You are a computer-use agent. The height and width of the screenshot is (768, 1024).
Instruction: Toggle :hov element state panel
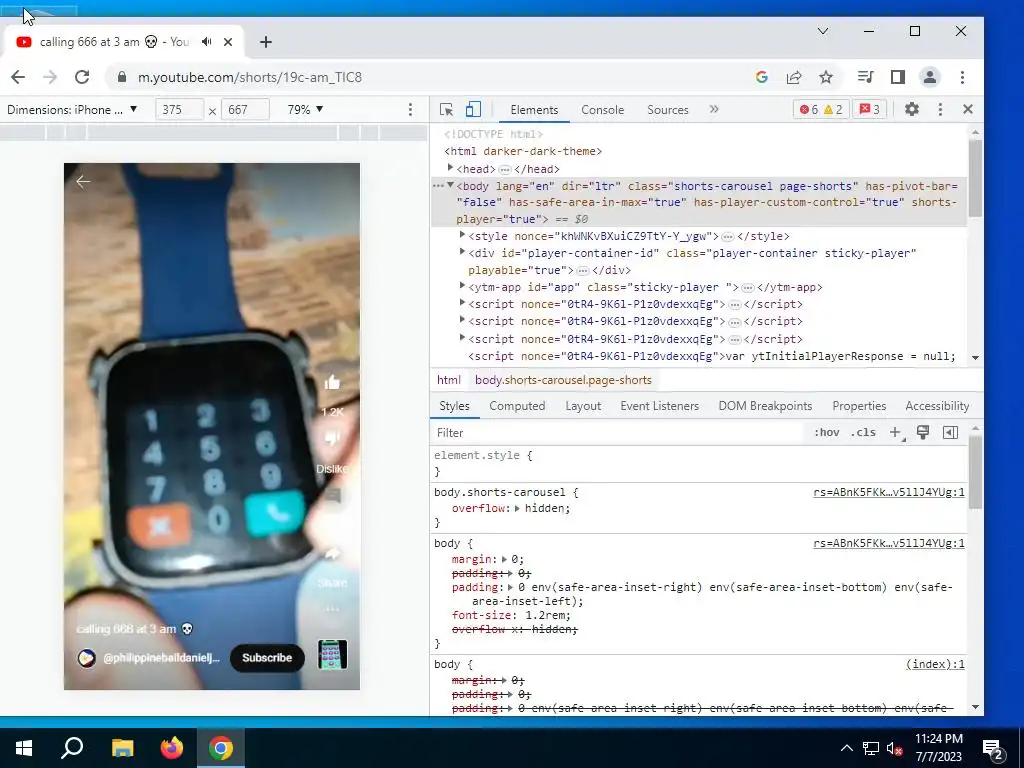pyautogui.click(x=826, y=432)
